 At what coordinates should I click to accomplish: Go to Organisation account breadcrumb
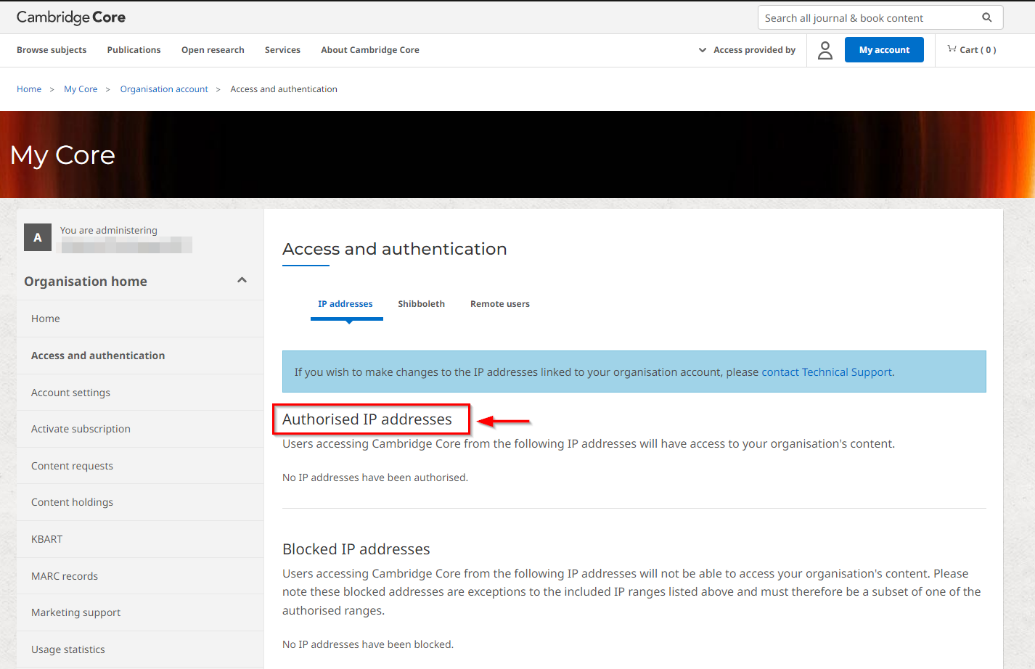click(164, 89)
